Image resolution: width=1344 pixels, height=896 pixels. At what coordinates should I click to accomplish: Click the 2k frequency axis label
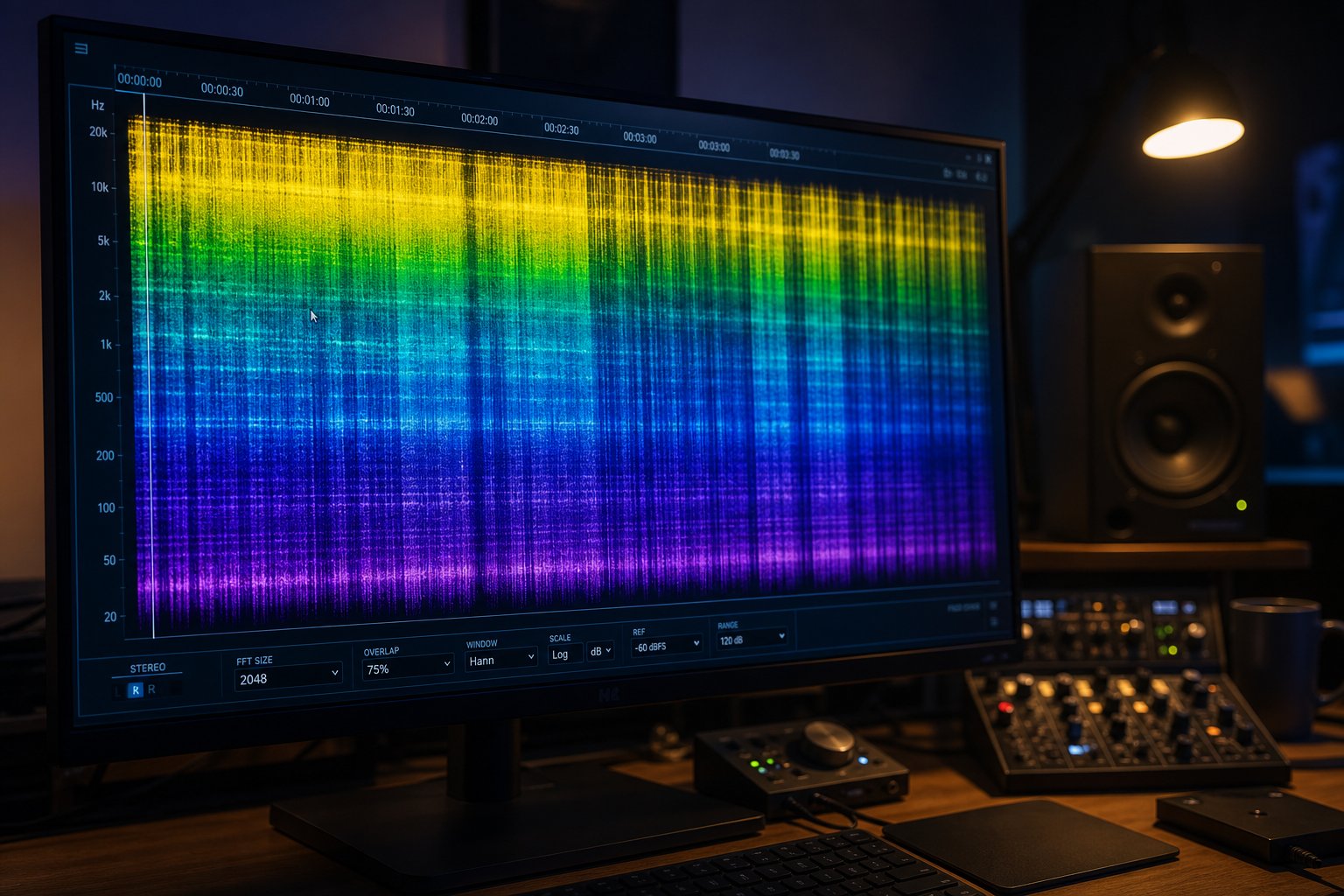104,296
